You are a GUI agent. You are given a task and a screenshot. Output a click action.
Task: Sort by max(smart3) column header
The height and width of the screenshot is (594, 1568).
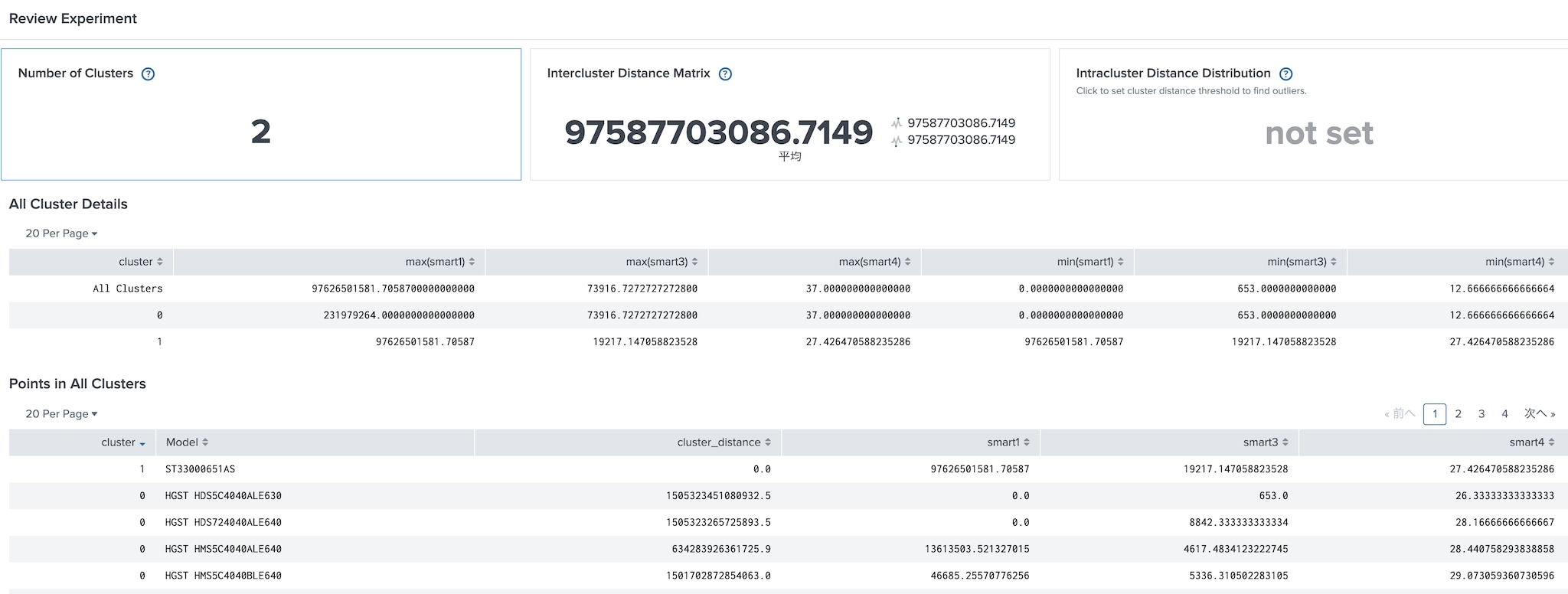661,262
